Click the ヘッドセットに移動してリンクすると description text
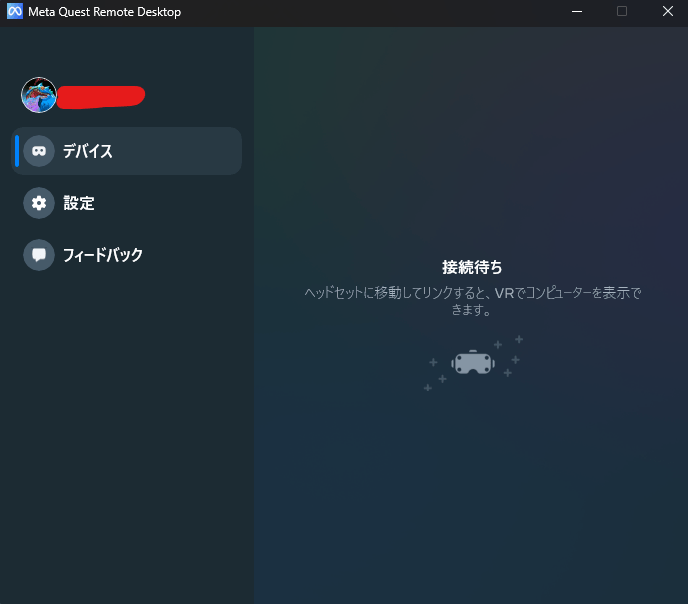Screen dimensions: 688x604 pyautogui.click(x=473, y=301)
